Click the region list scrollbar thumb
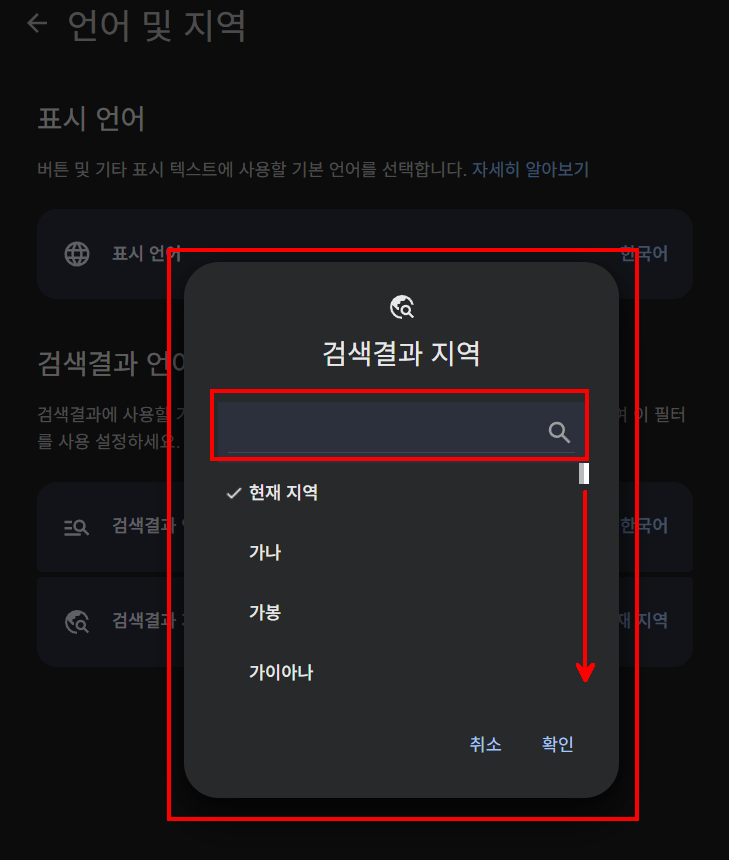The height and width of the screenshot is (860, 729). click(584, 474)
